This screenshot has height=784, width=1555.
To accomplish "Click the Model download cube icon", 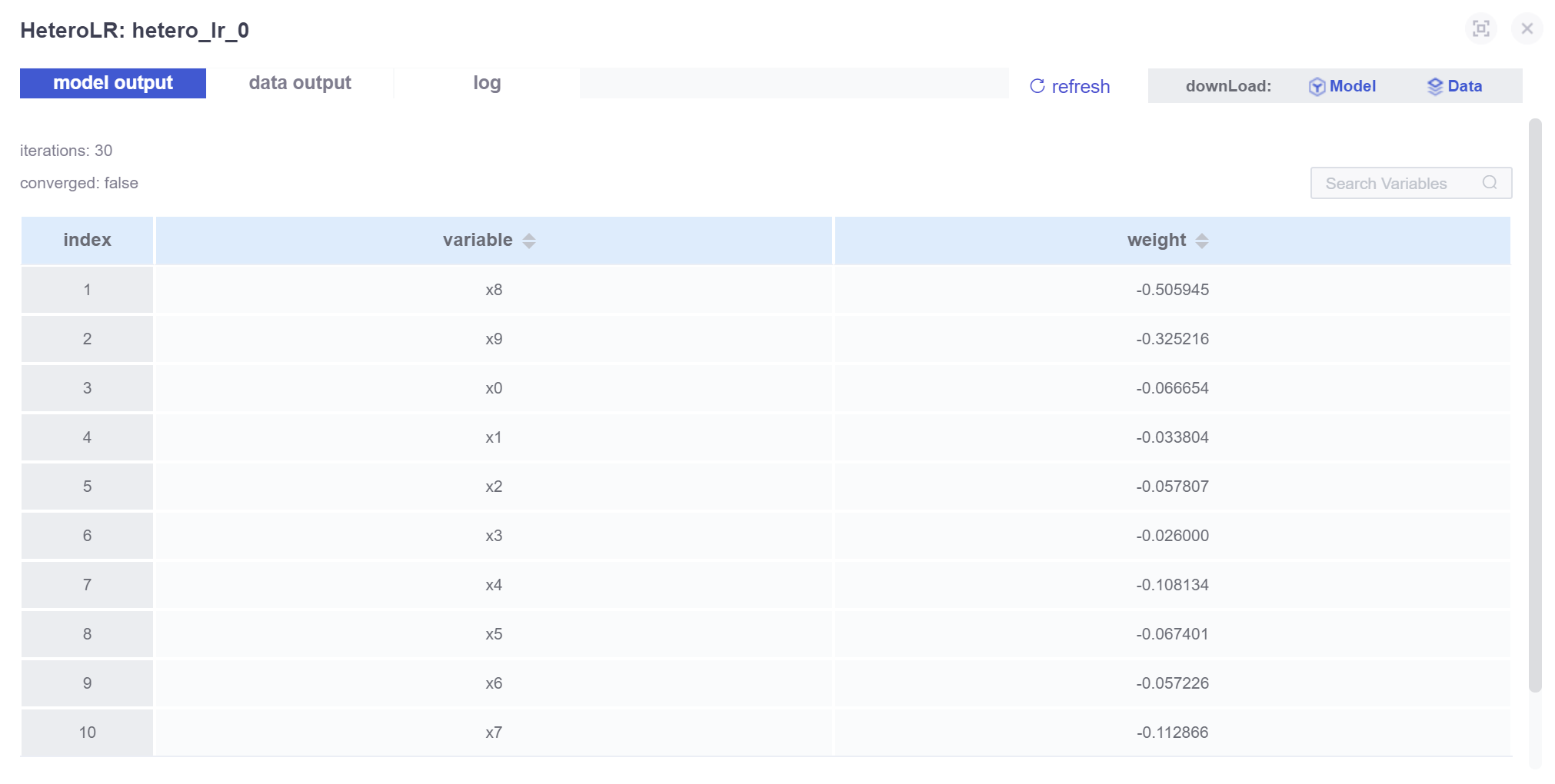I will tap(1317, 87).
